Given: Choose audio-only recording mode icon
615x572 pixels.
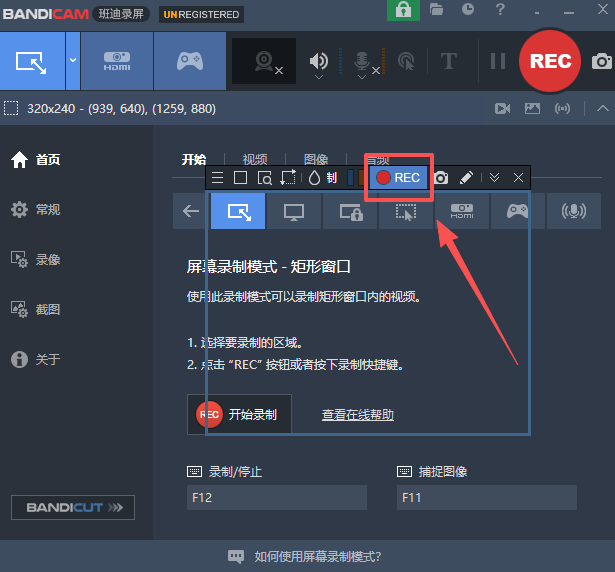Looking at the screenshot, I should coord(573,211).
